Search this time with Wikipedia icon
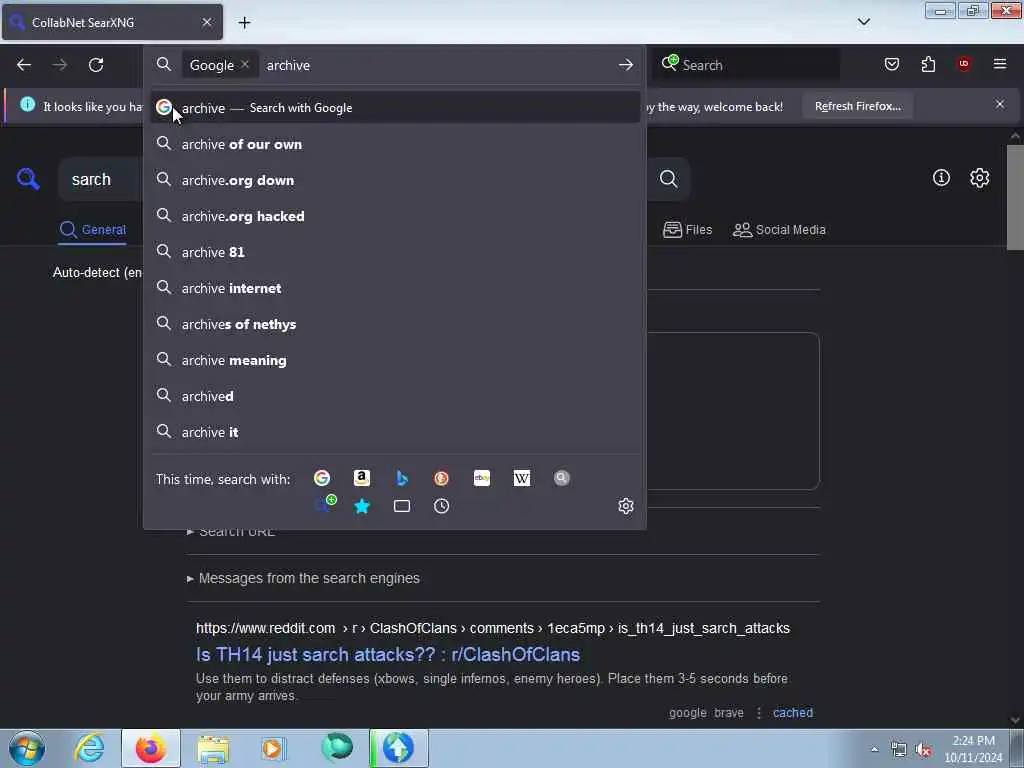This screenshot has height=768, width=1024. click(x=522, y=479)
